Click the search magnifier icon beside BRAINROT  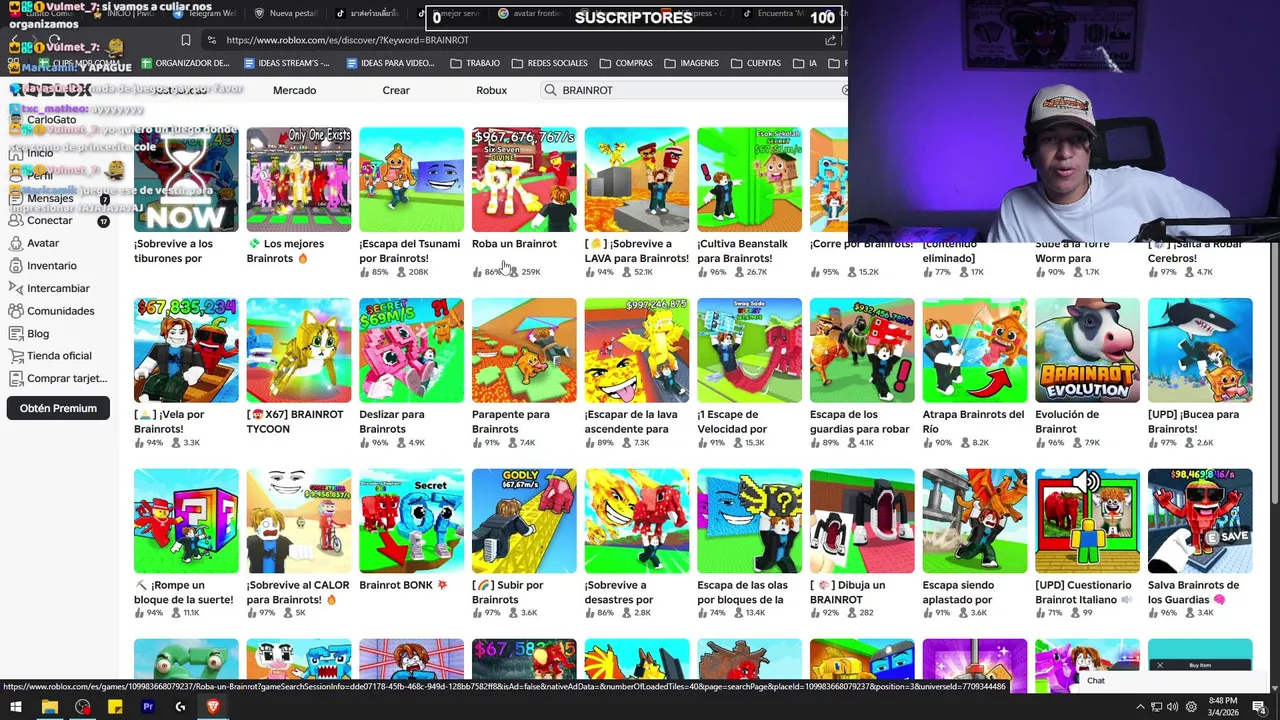pos(550,90)
